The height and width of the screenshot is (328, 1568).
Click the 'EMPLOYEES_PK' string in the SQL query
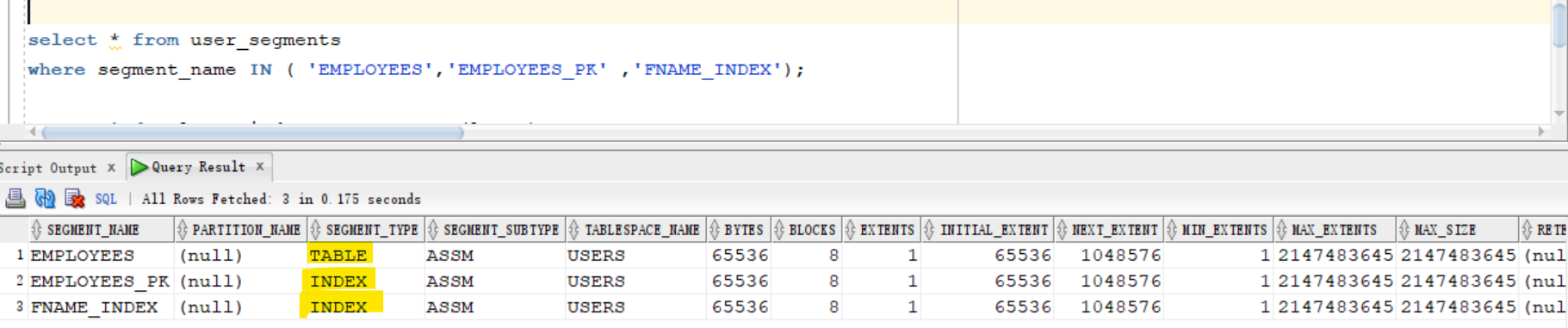527,70
